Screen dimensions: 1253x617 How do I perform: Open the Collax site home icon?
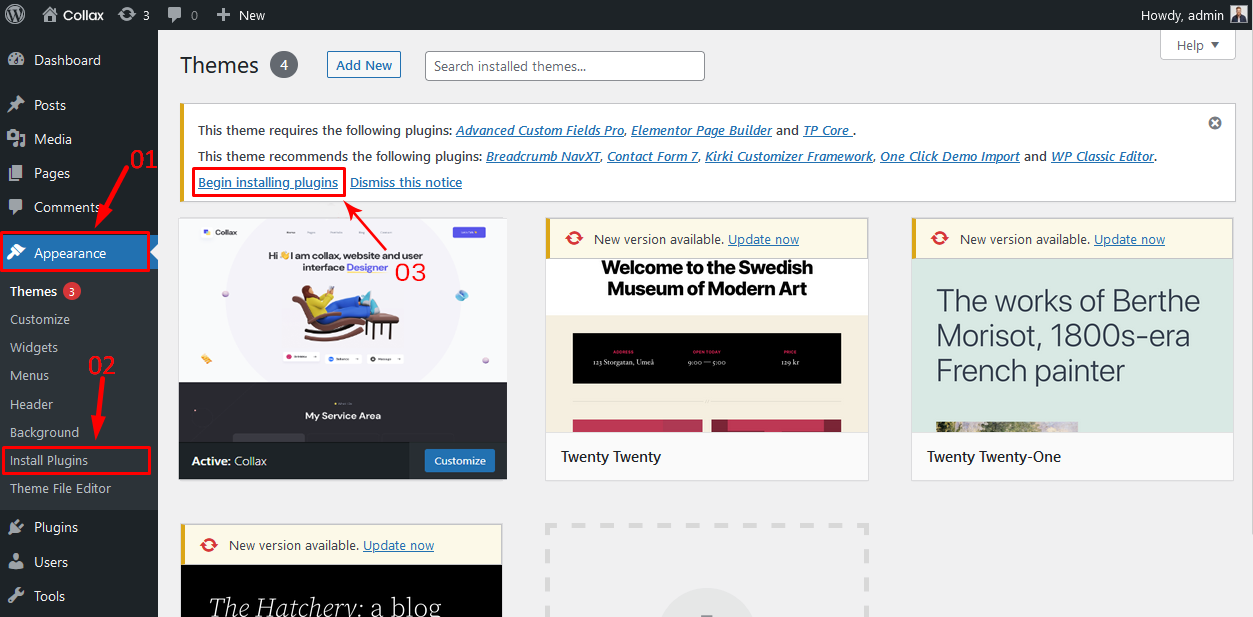pyautogui.click(x=50, y=15)
